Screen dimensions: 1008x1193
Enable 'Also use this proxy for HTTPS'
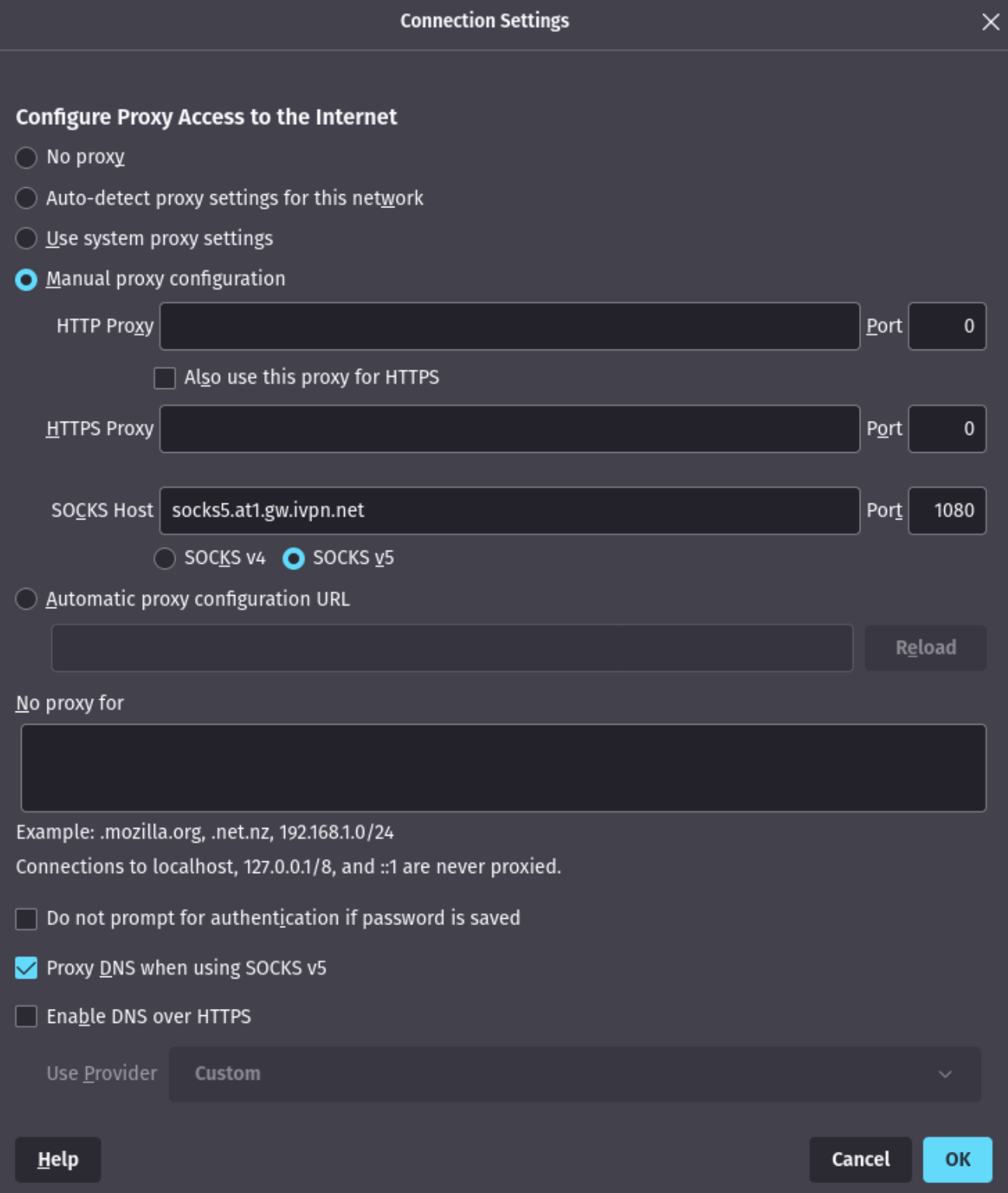point(165,377)
